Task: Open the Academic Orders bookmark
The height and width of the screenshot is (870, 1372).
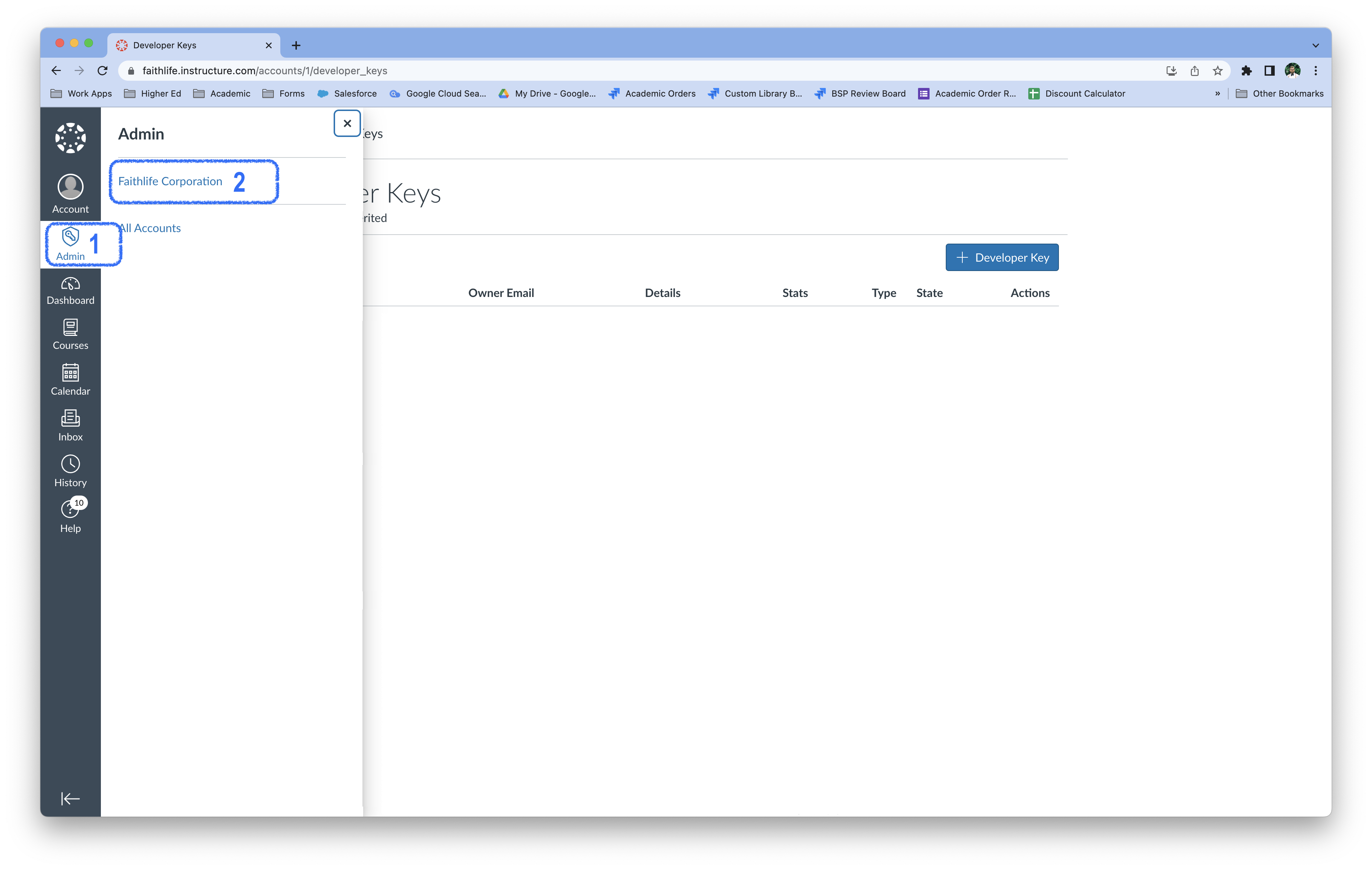Action: (x=652, y=93)
